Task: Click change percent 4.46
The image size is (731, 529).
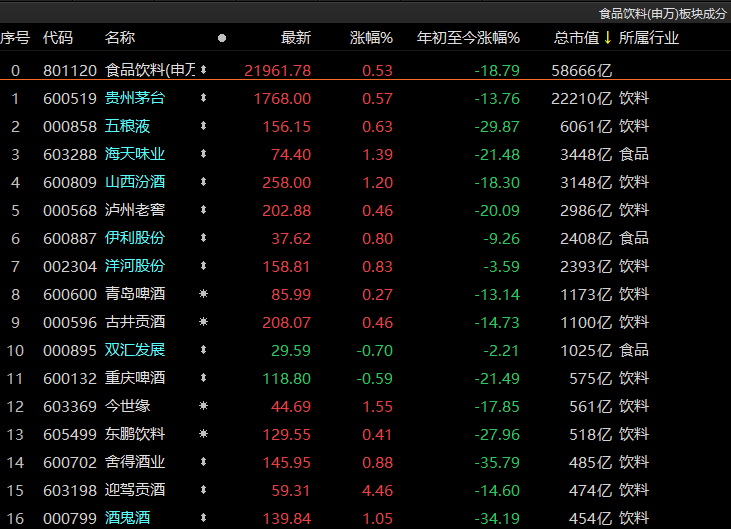Action: (377, 490)
